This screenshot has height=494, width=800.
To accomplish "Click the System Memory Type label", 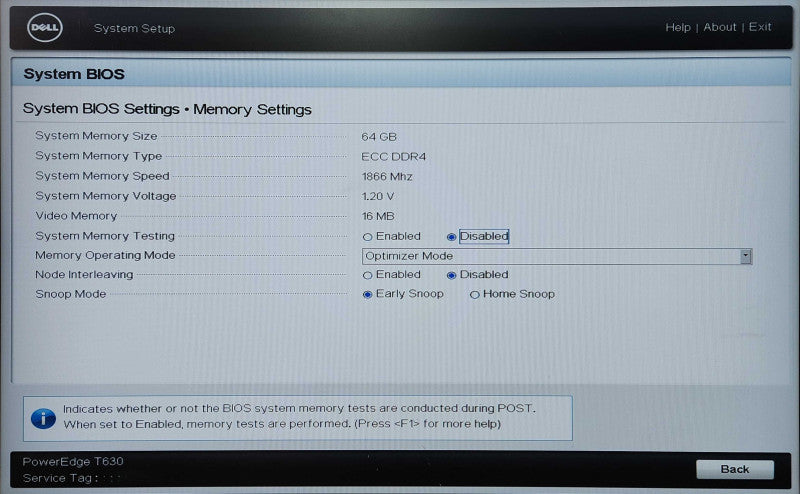I will point(98,156).
